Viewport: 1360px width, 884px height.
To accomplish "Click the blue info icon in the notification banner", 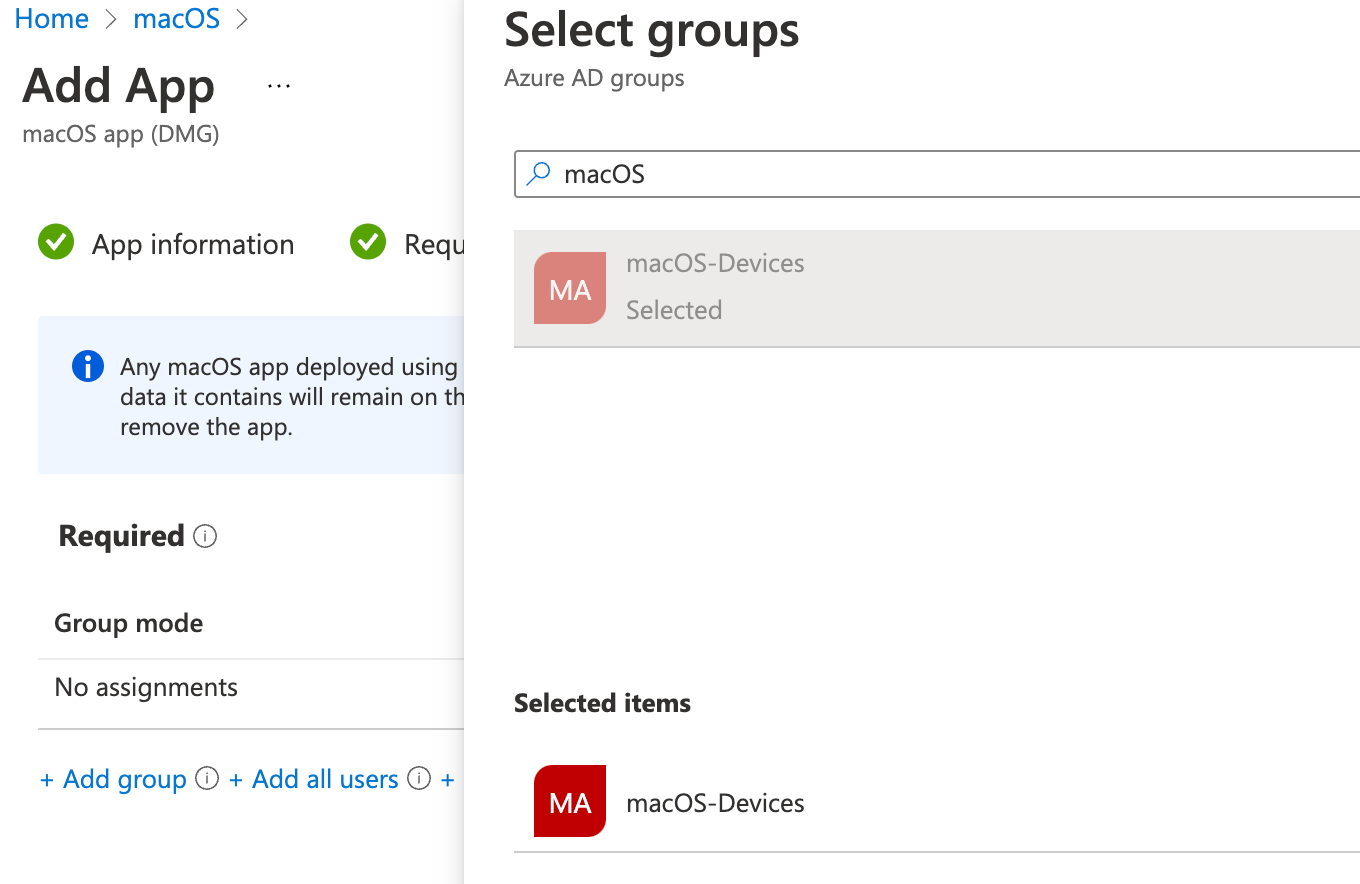I will (x=87, y=366).
